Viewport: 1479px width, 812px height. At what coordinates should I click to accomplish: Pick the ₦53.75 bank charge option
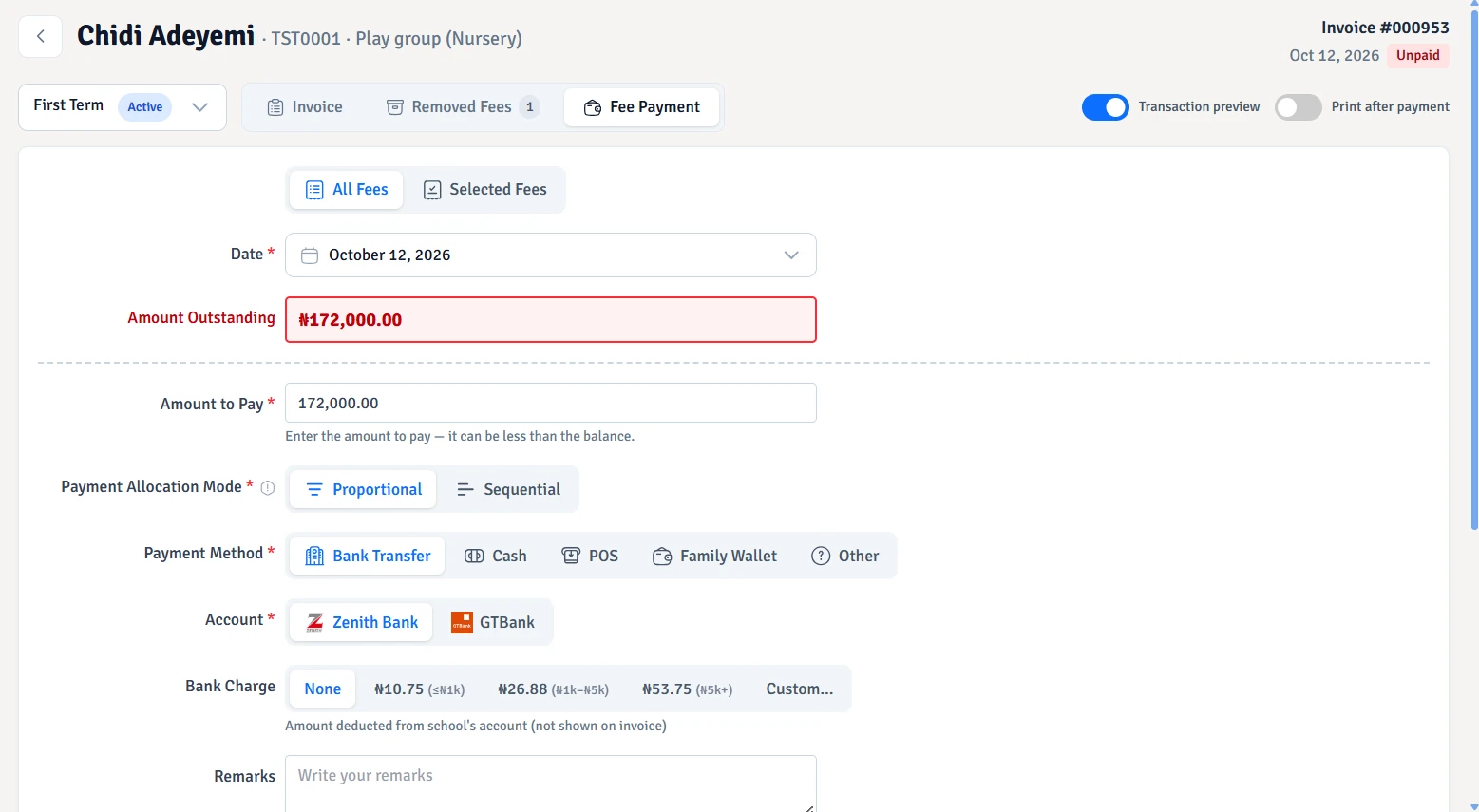point(688,689)
